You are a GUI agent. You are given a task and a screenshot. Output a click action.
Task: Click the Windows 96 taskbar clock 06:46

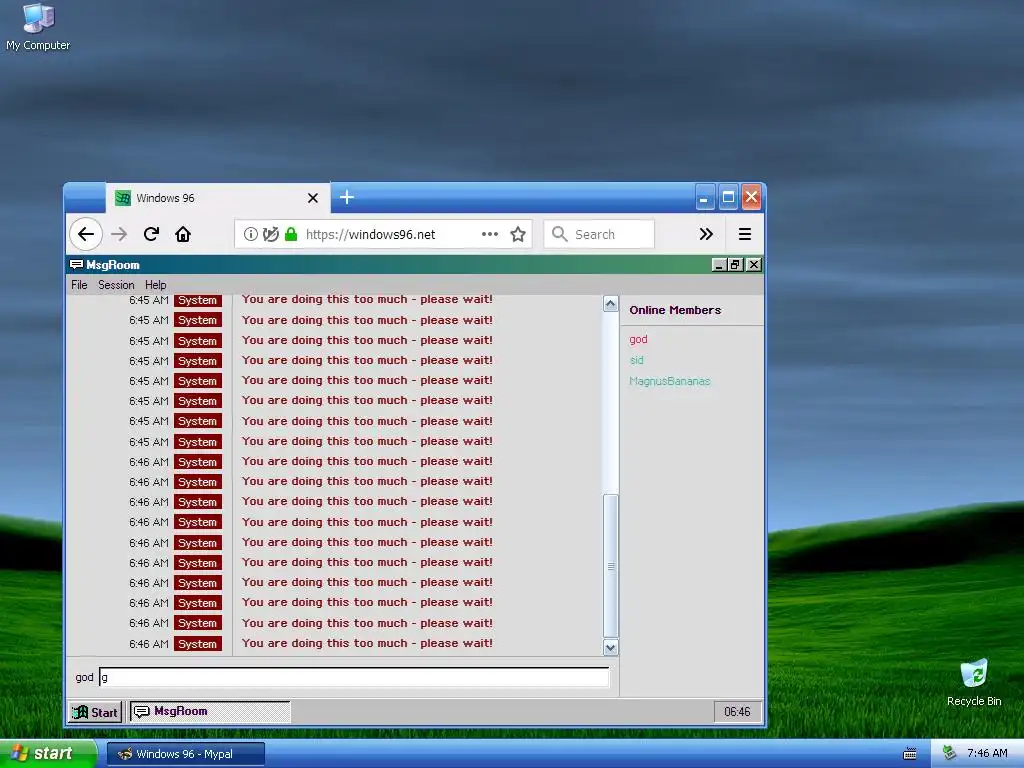[737, 712]
